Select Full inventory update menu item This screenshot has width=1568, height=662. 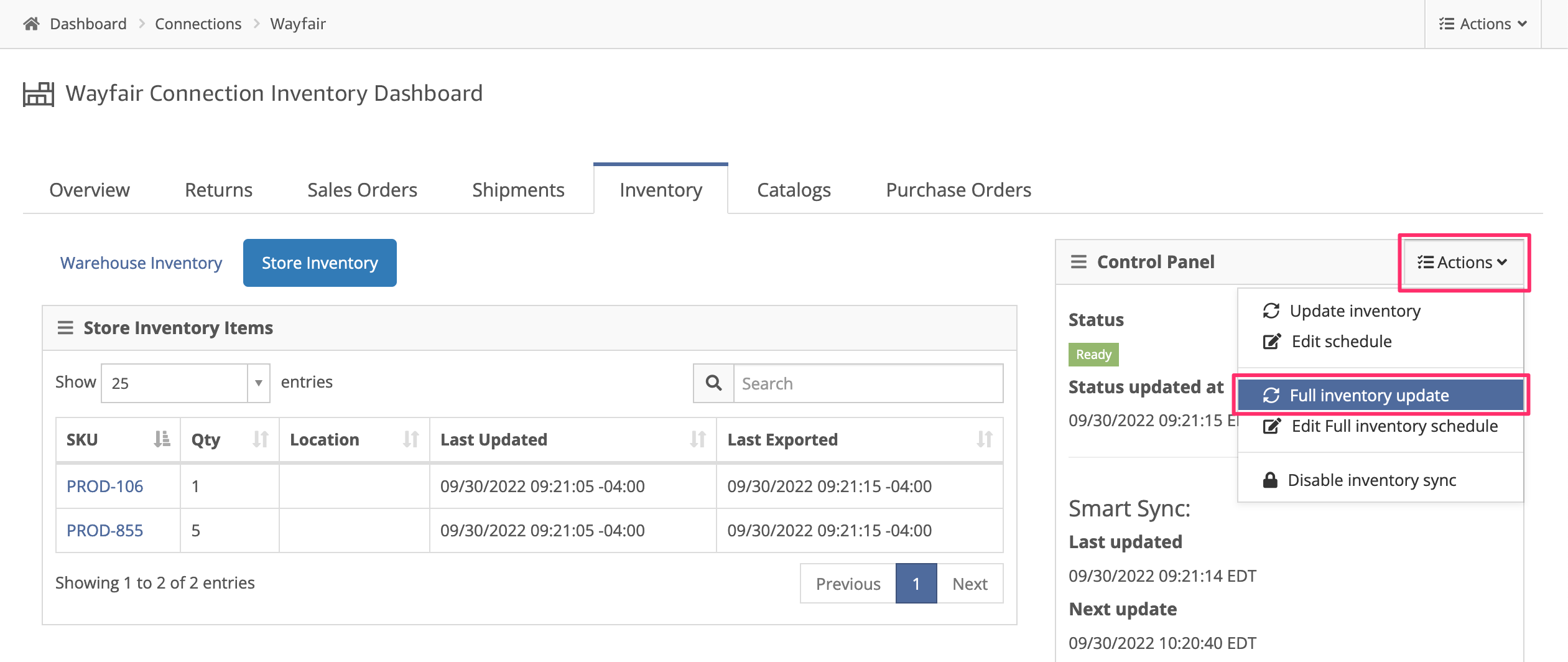pos(1368,396)
